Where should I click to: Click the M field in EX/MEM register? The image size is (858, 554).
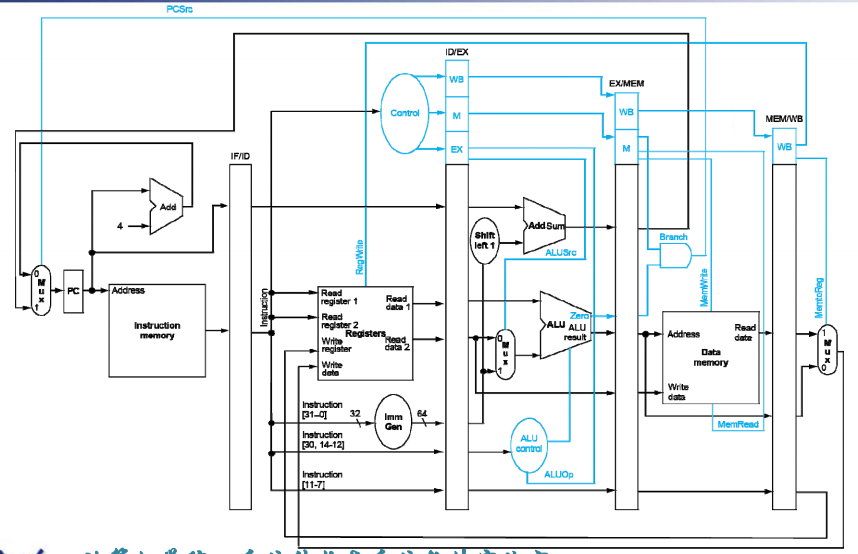point(626,148)
